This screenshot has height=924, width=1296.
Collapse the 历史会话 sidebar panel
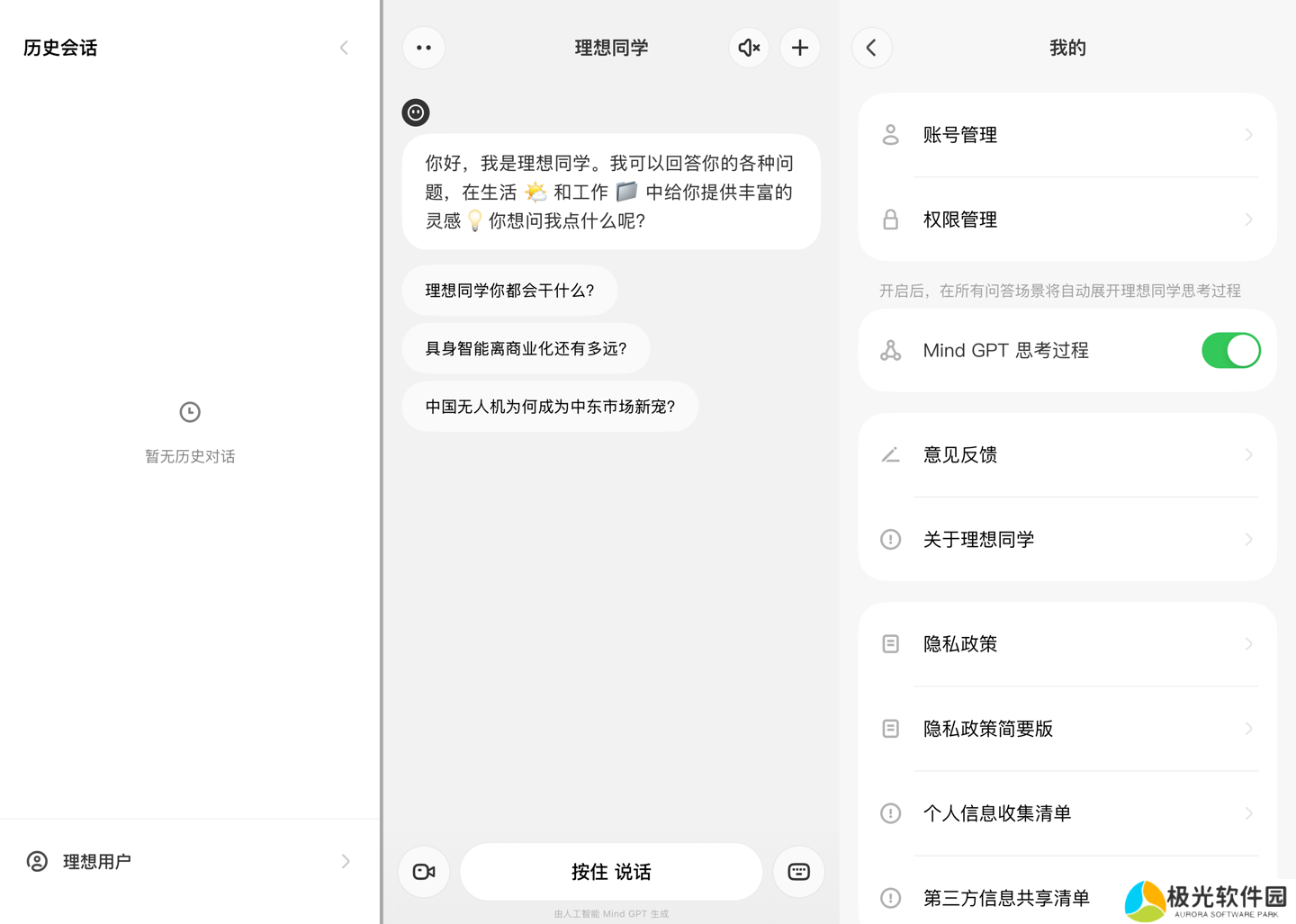(344, 48)
